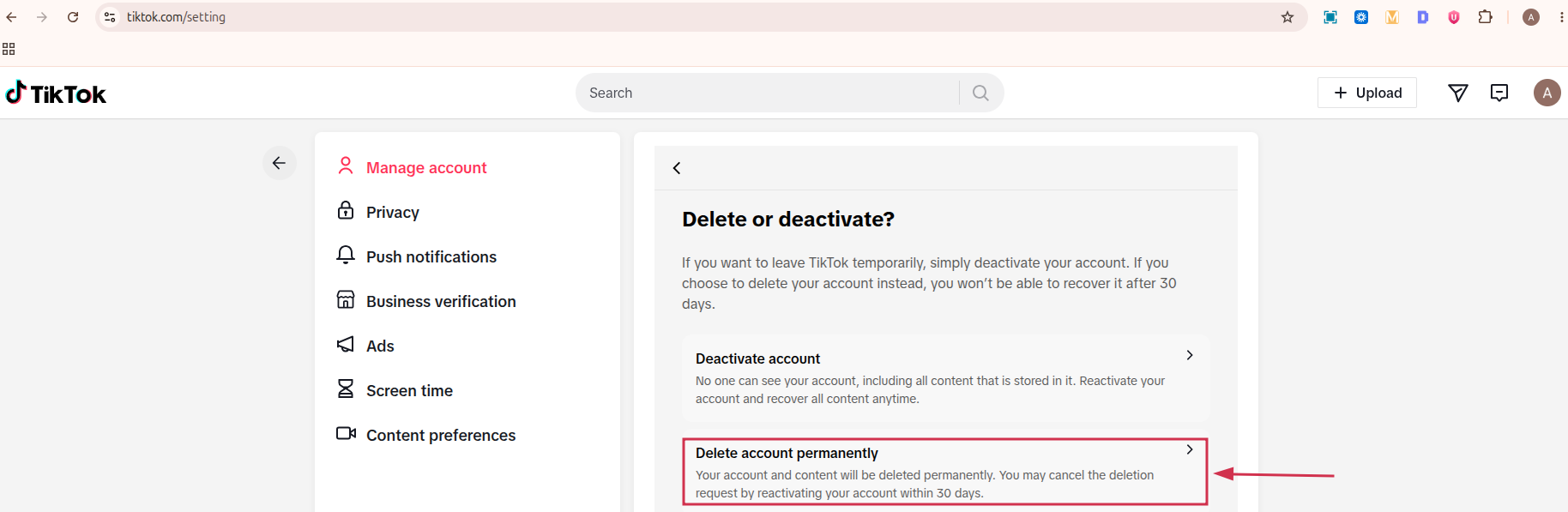Expand the Deactivate account chevron
This screenshot has width=1568, height=512.
click(x=1190, y=355)
